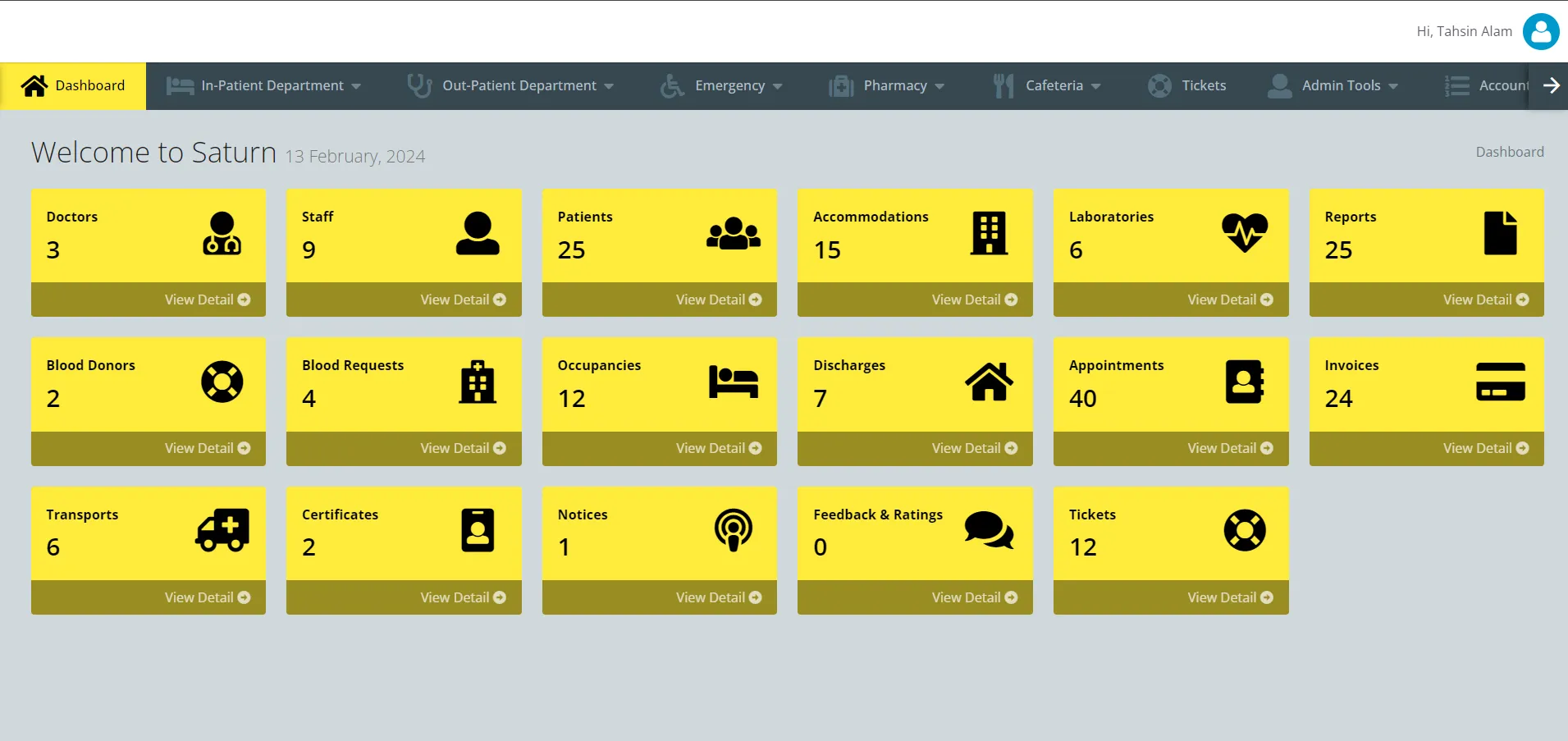The image size is (1568, 741).
Task: Open the Emergency dropdown menu
Action: coord(721,85)
